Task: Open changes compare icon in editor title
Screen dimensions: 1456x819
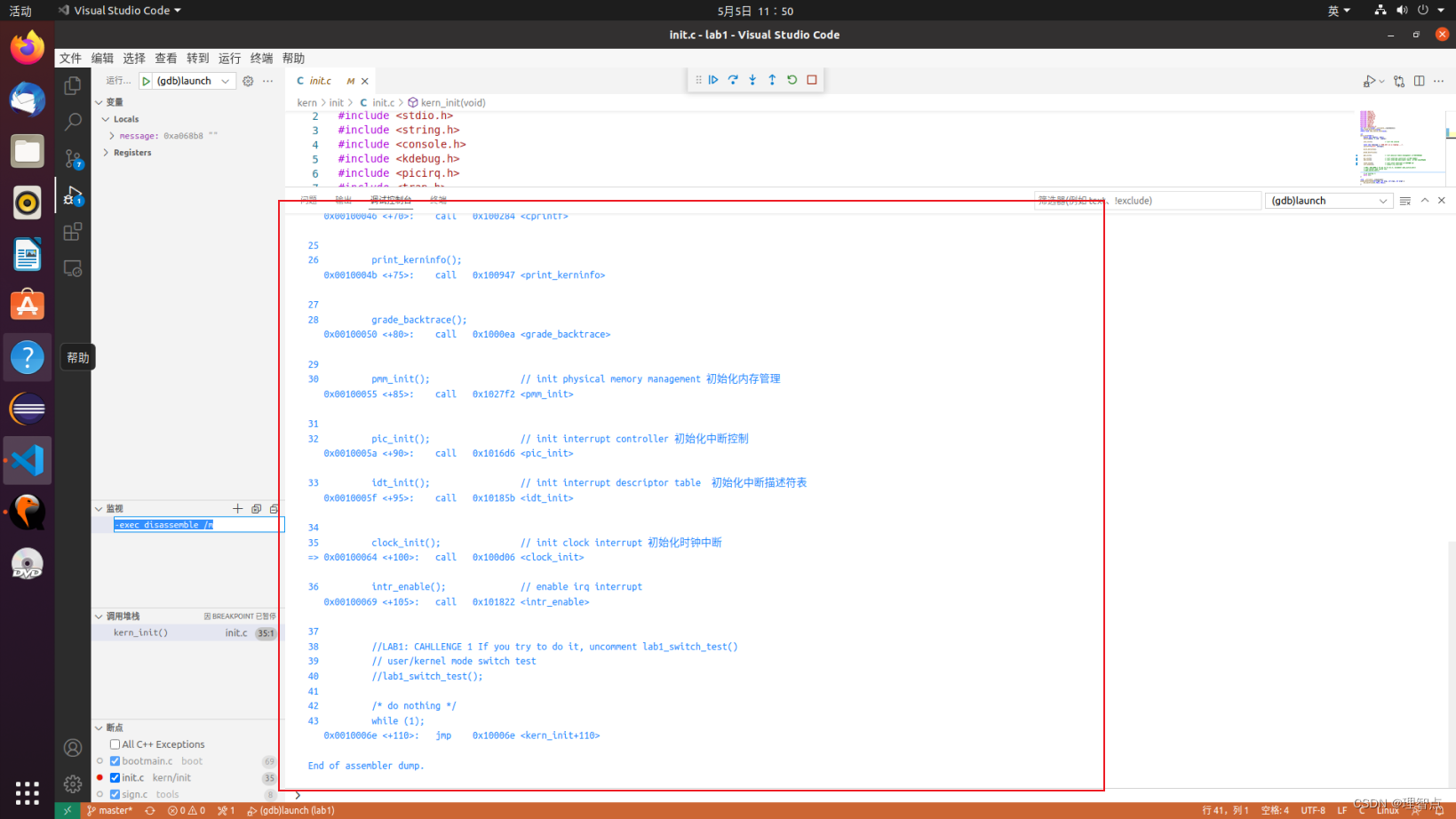Action: click(x=1399, y=81)
